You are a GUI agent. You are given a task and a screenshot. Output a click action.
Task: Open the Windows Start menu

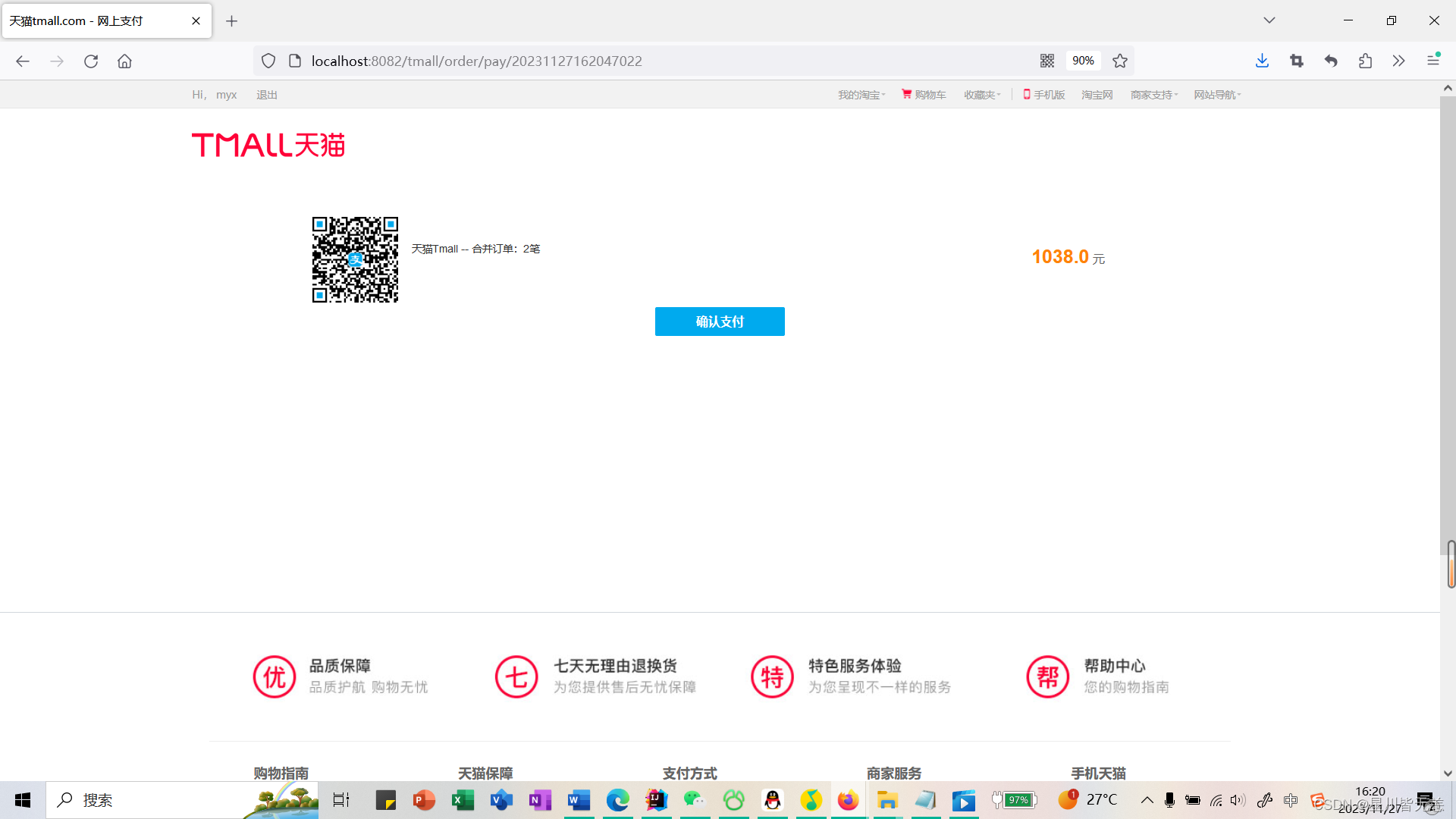click(x=23, y=800)
